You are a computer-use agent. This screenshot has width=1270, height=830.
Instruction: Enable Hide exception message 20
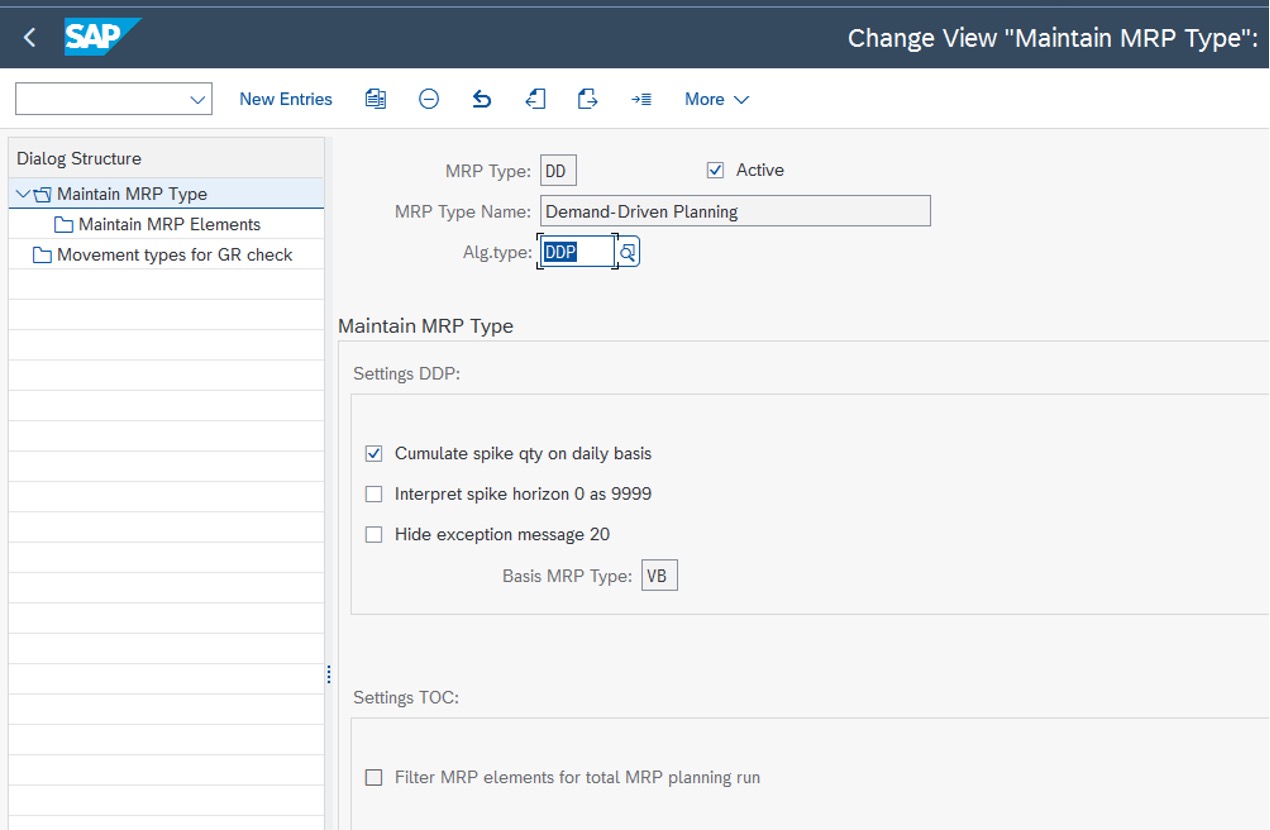(373, 534)
